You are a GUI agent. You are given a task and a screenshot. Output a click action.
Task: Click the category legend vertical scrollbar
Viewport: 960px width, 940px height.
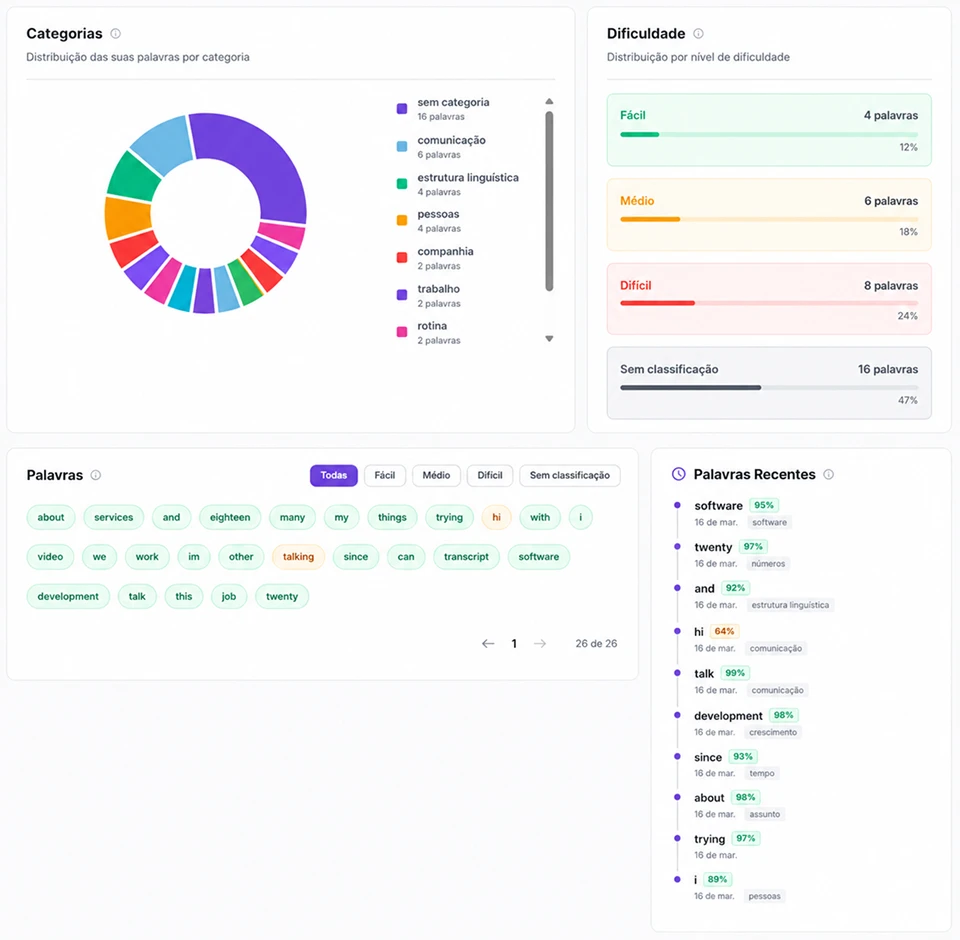pyautogui.click(x=549, y=201)
